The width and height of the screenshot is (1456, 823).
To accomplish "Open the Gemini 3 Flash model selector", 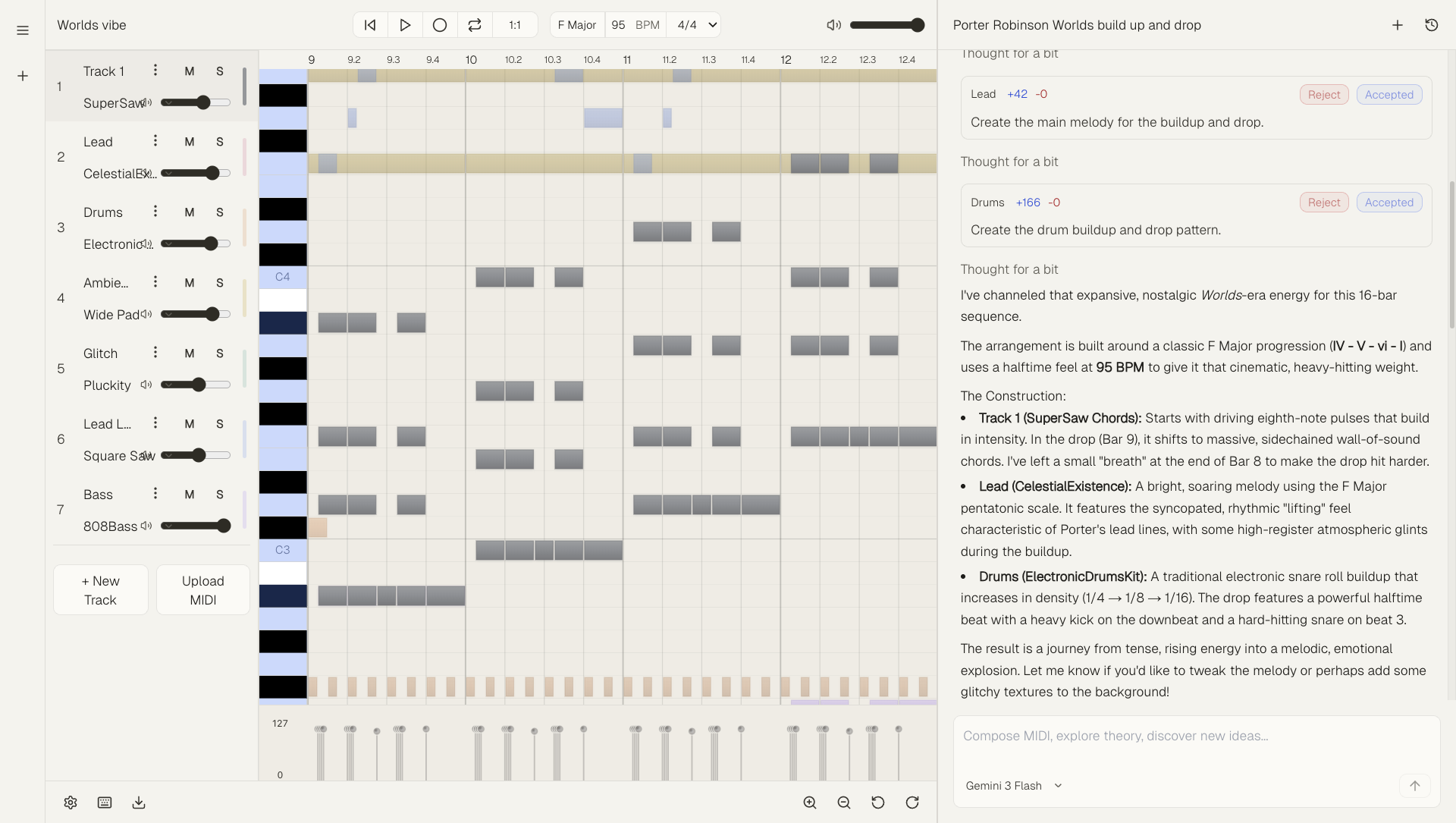I will pos(1013,786).
